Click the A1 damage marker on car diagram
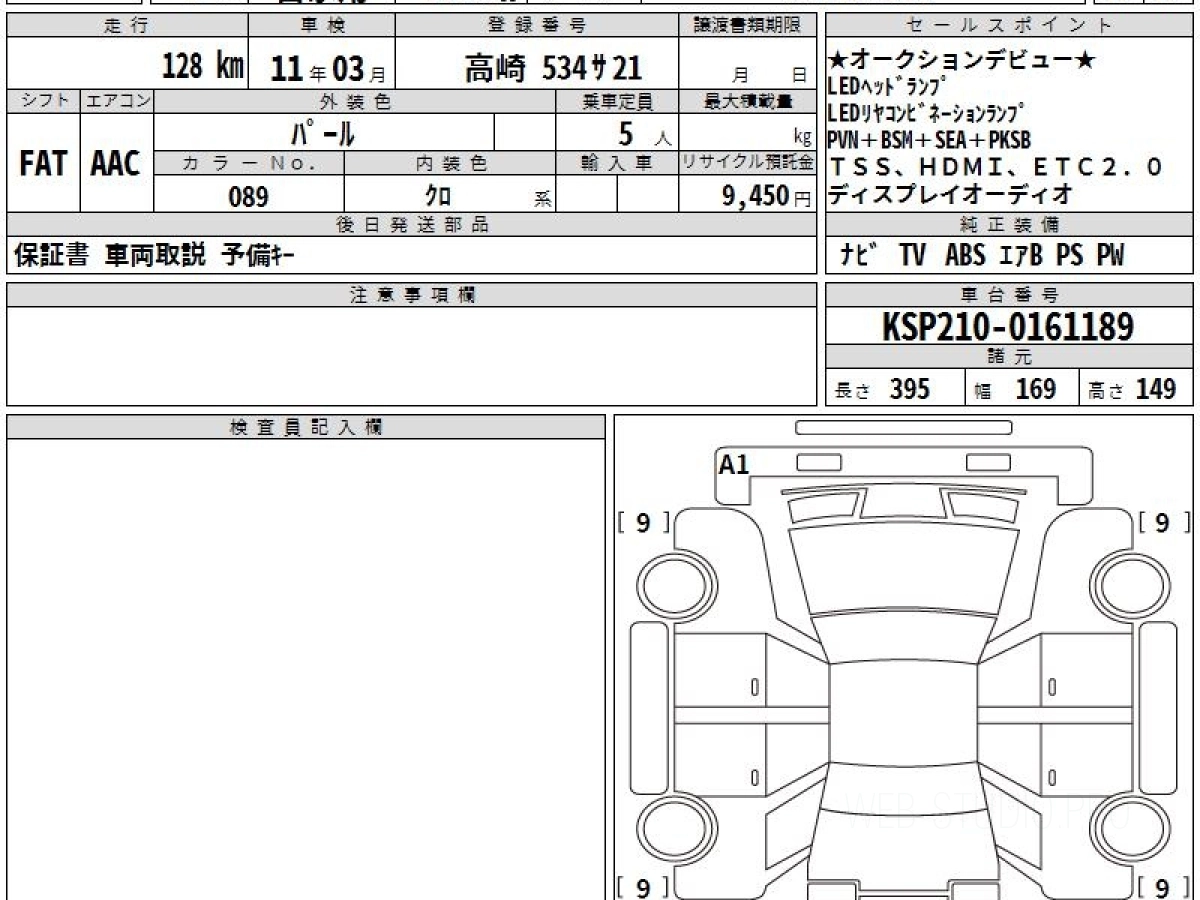Viewport: 1200px width, 900px height. [x=734, y=464]
